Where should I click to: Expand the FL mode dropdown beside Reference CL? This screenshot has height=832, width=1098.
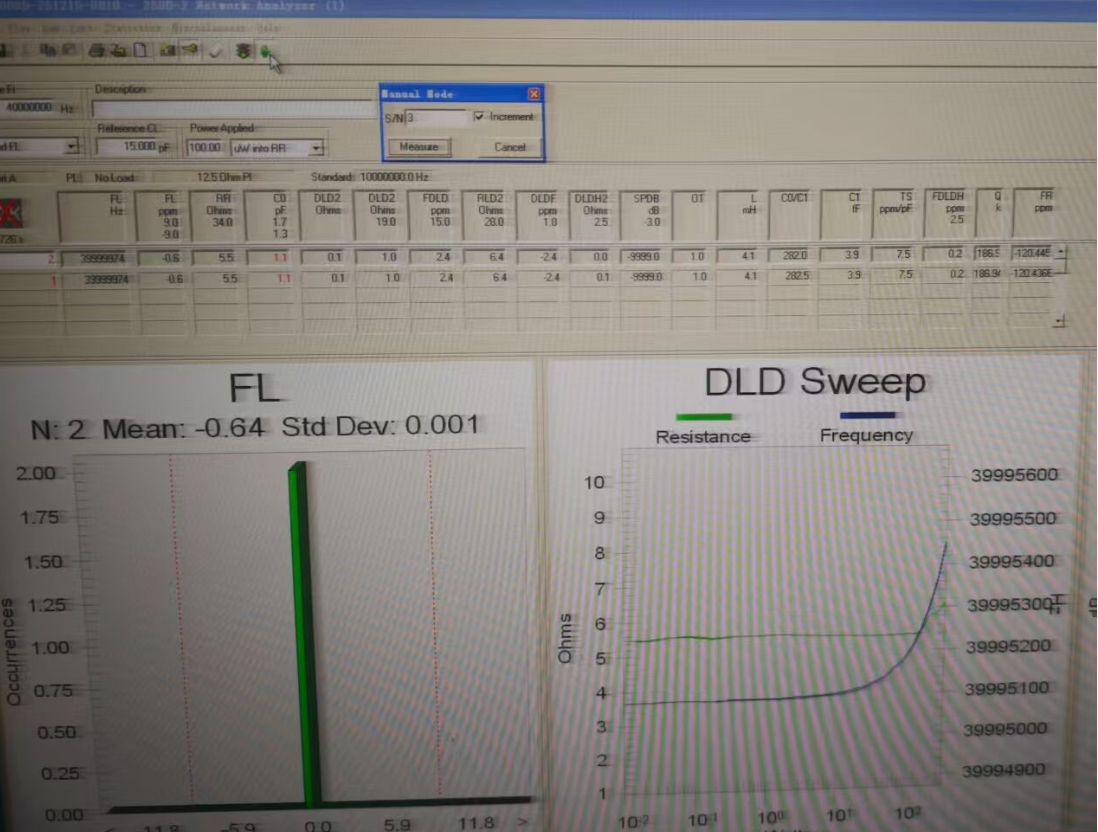(x=70, y=147)
